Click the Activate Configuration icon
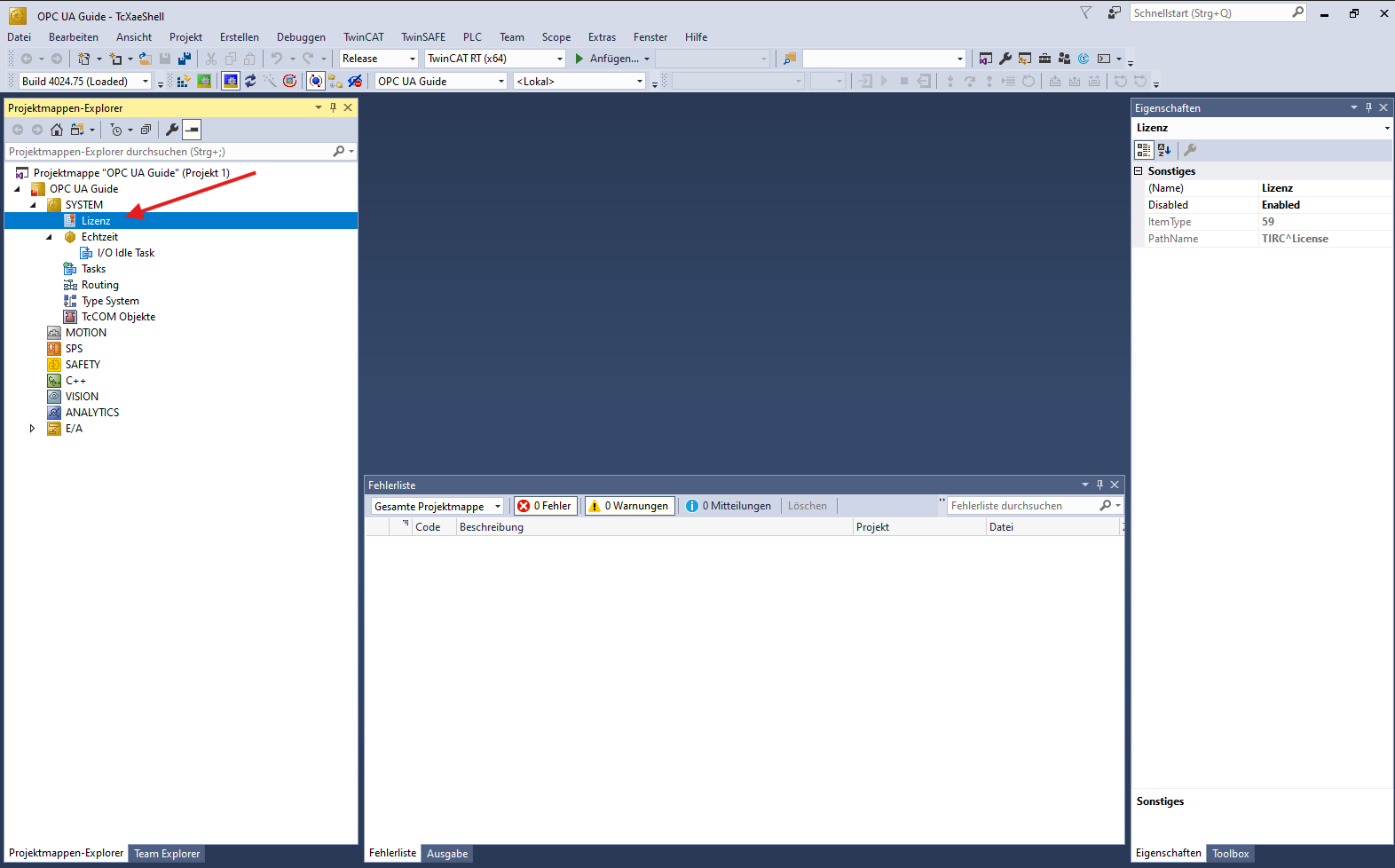This screenshot has height=868, width=1395. [184, 81]
